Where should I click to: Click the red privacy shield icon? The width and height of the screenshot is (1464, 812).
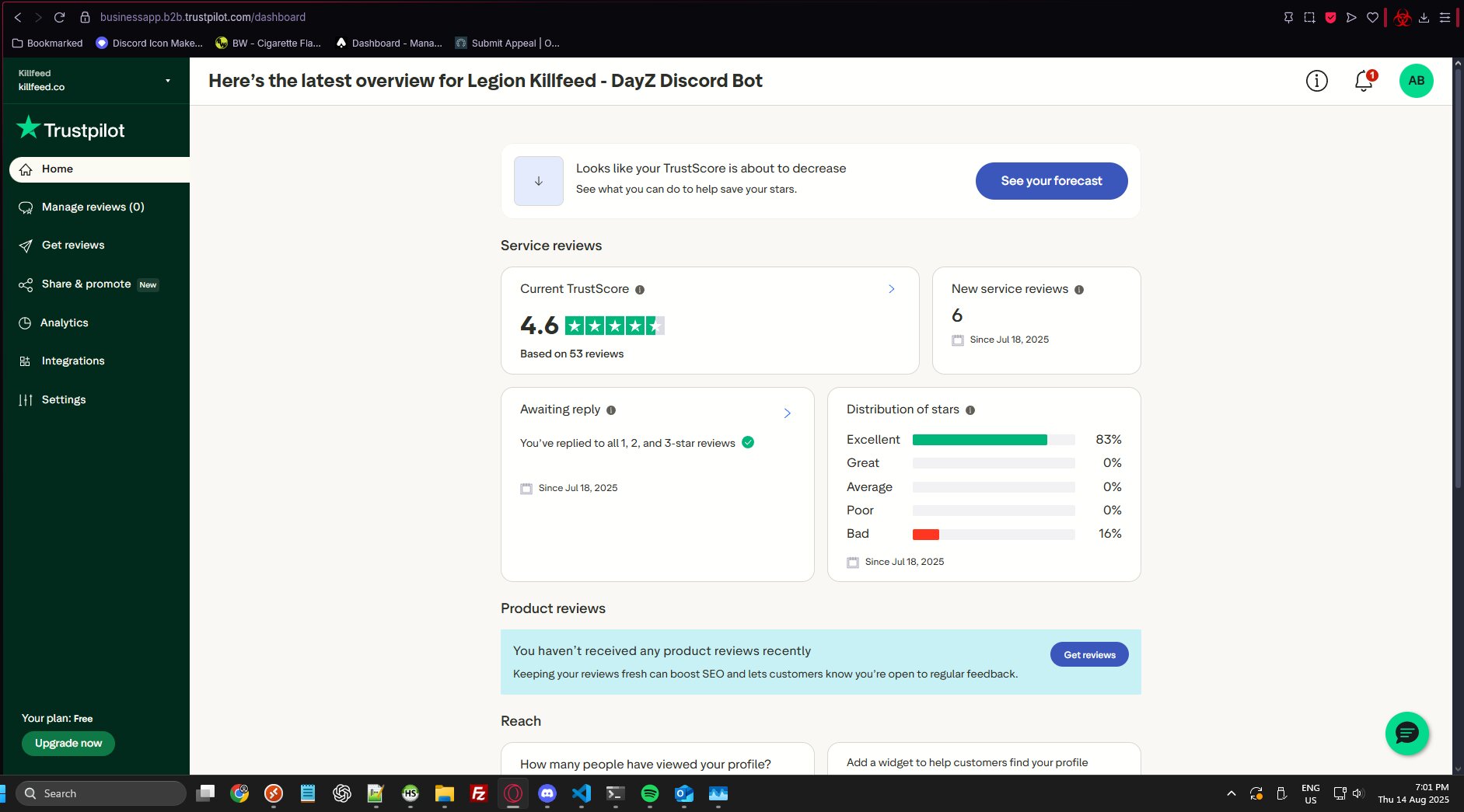point(1330,17)
